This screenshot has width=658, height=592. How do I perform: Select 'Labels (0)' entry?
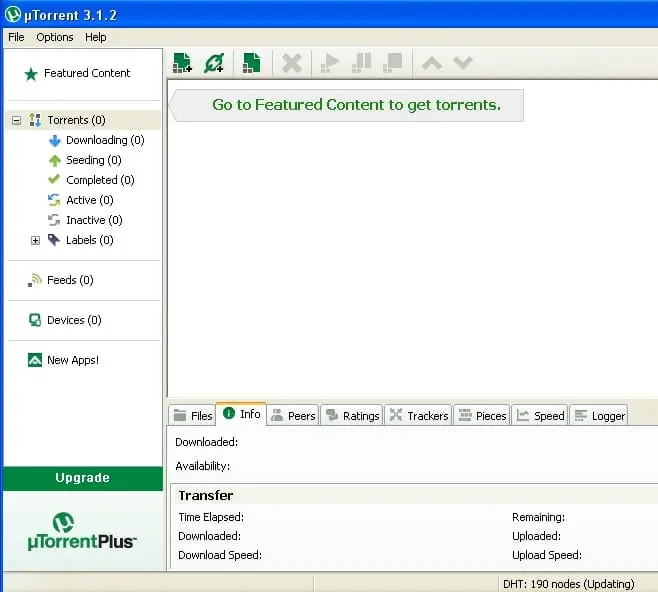pos(90,240)
